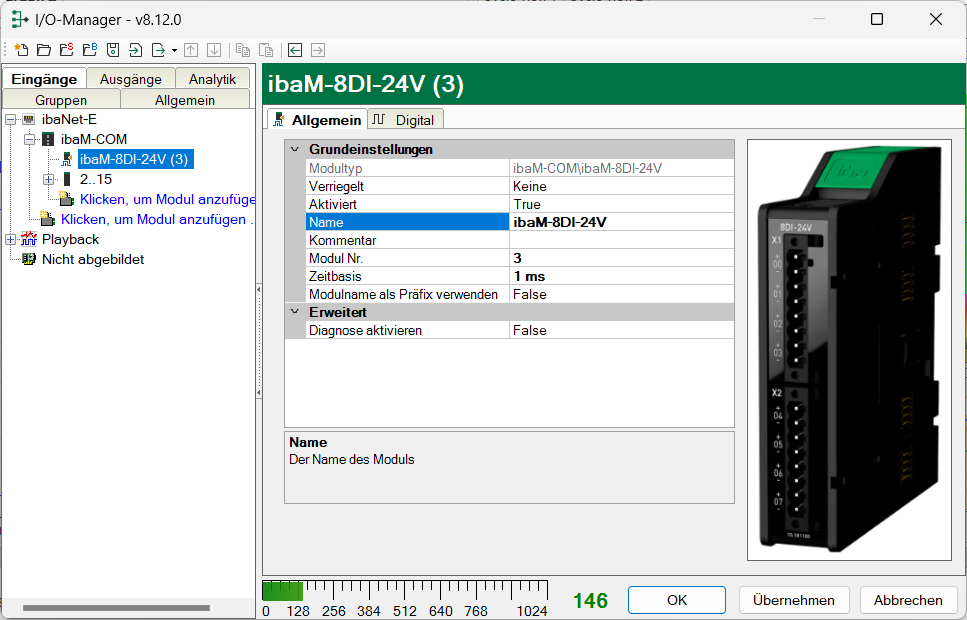Click the new configuration icon with star
967x620 pixels.
(x=21, y=50)
